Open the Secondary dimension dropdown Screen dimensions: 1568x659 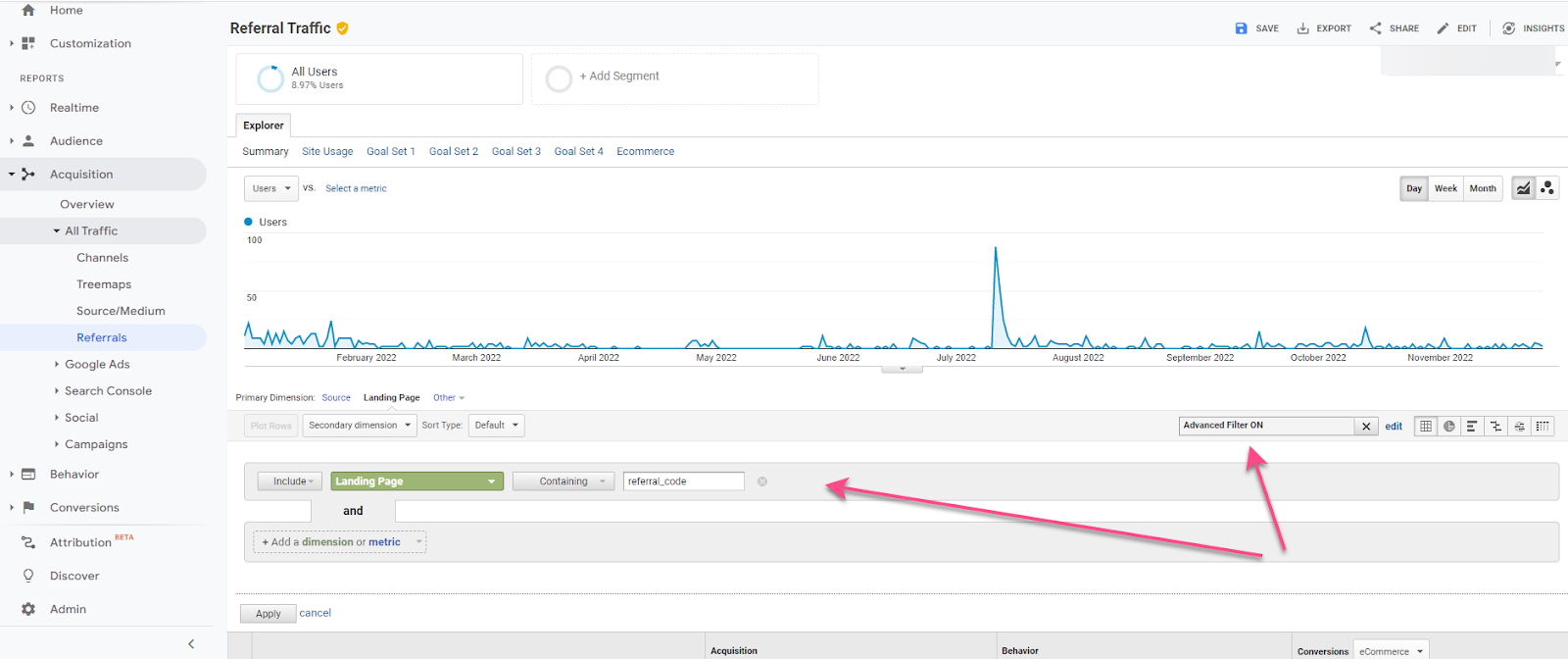(x=360, y=426)
